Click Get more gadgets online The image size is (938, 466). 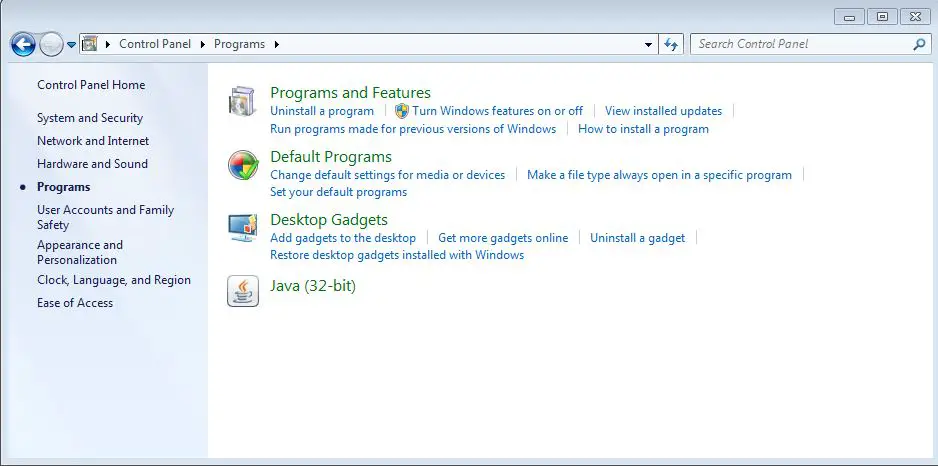(503, 237)
